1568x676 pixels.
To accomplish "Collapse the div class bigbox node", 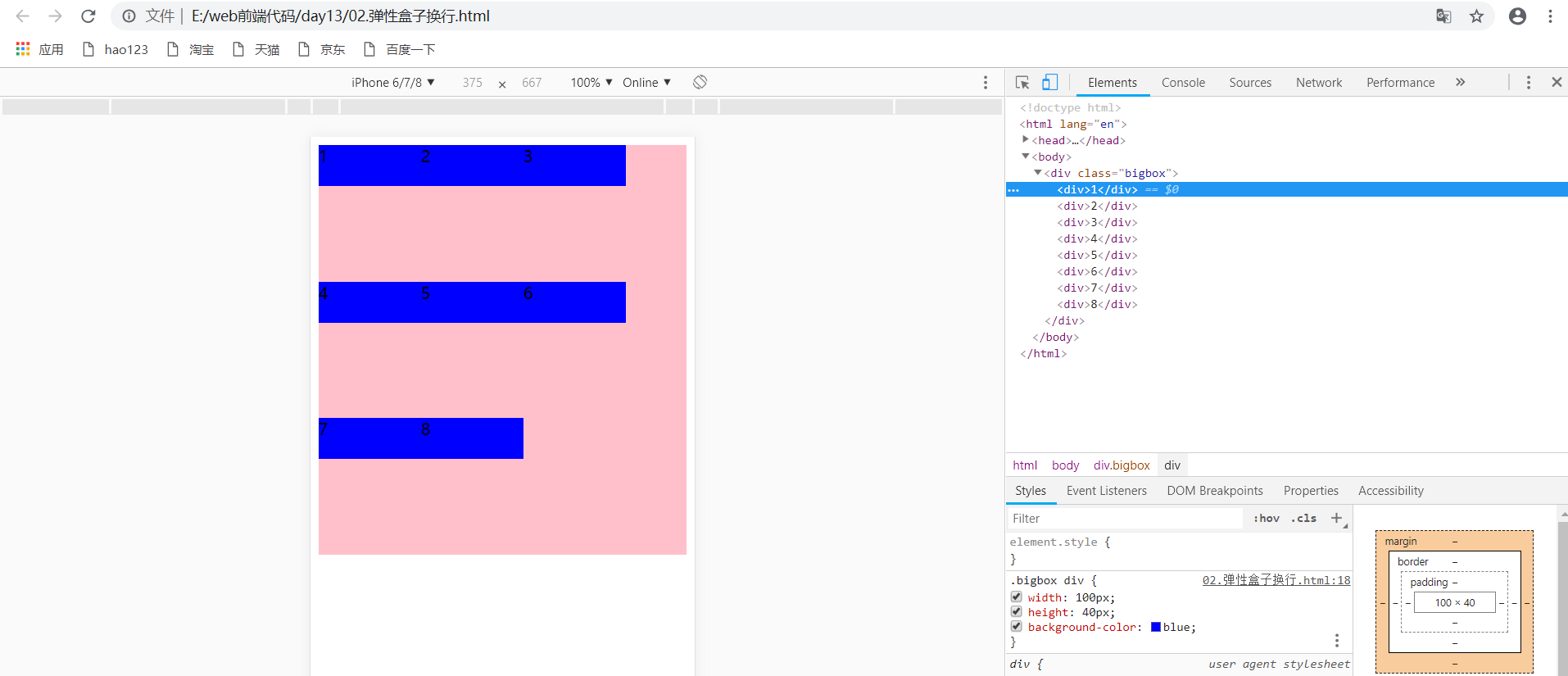I will tap(1037, 172).
